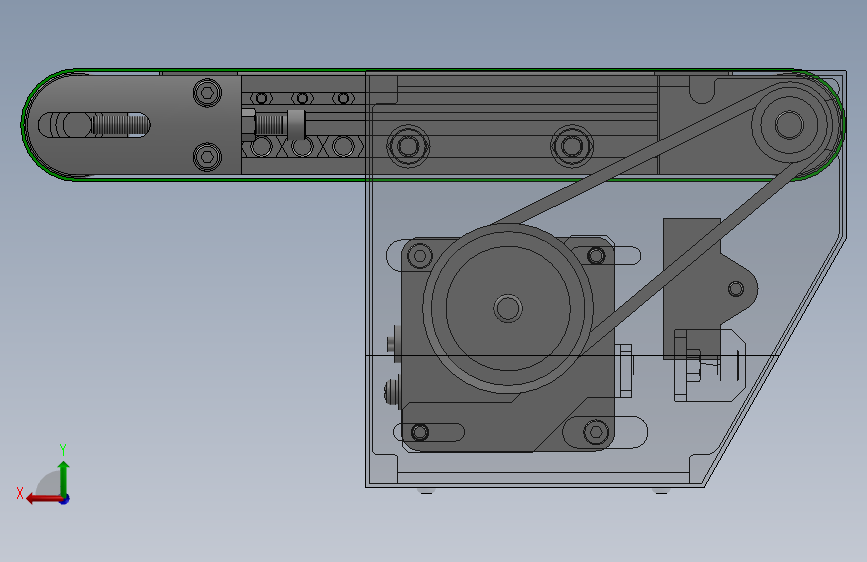Image resolution: width=867 pixels, height=562 pixels.
Task: Select the motor's lower-left mounting bolt
Action: click(x=420, y=432)
